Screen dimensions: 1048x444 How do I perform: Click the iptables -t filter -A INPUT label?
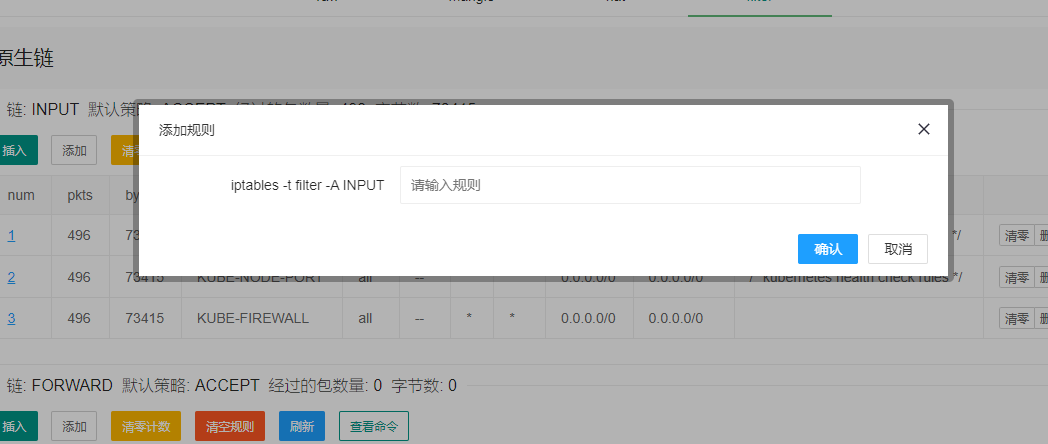[x=307, y=185]
